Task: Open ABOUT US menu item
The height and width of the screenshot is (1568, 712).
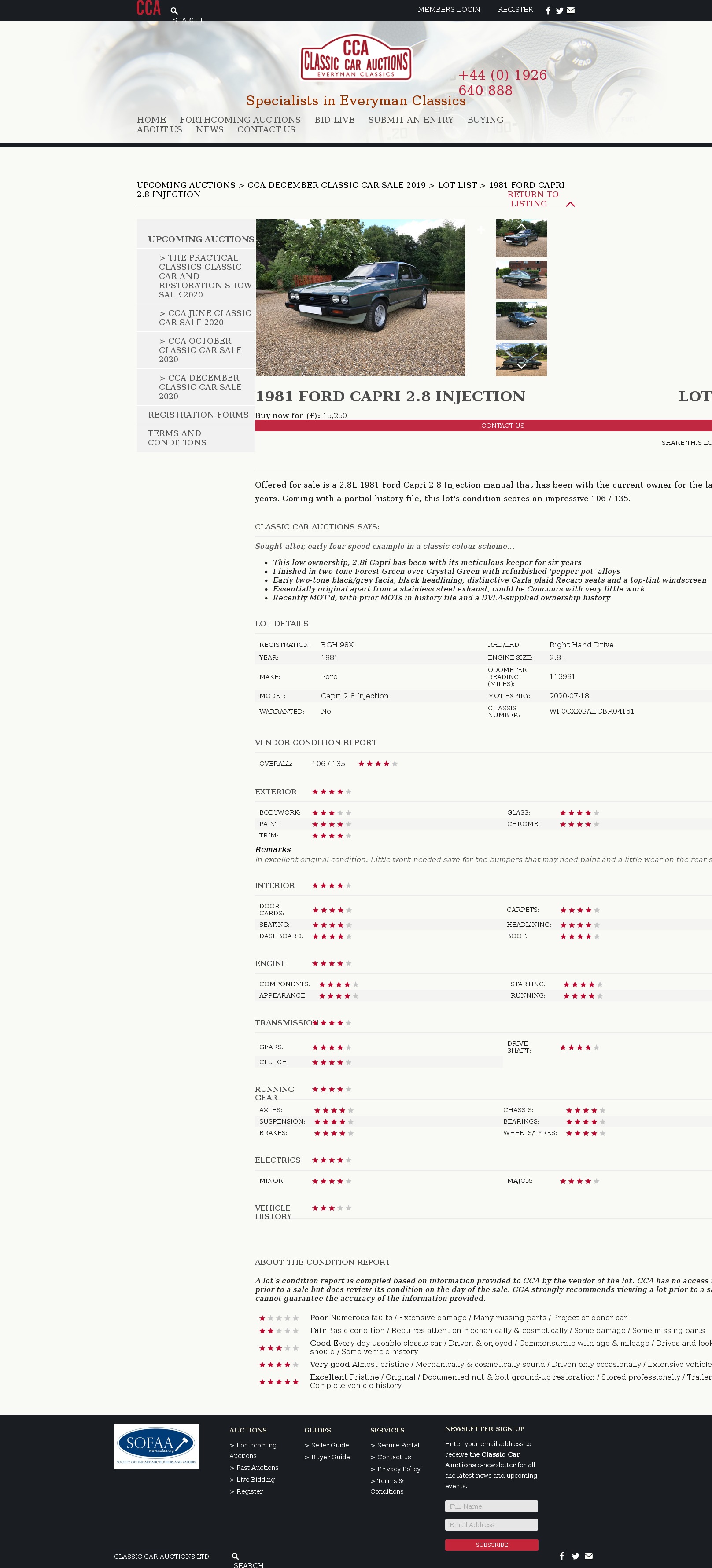Action: point(159,129)
